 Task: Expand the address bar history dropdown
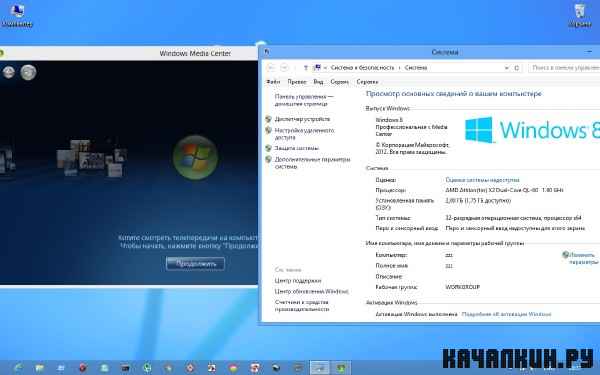coord(507,68)
